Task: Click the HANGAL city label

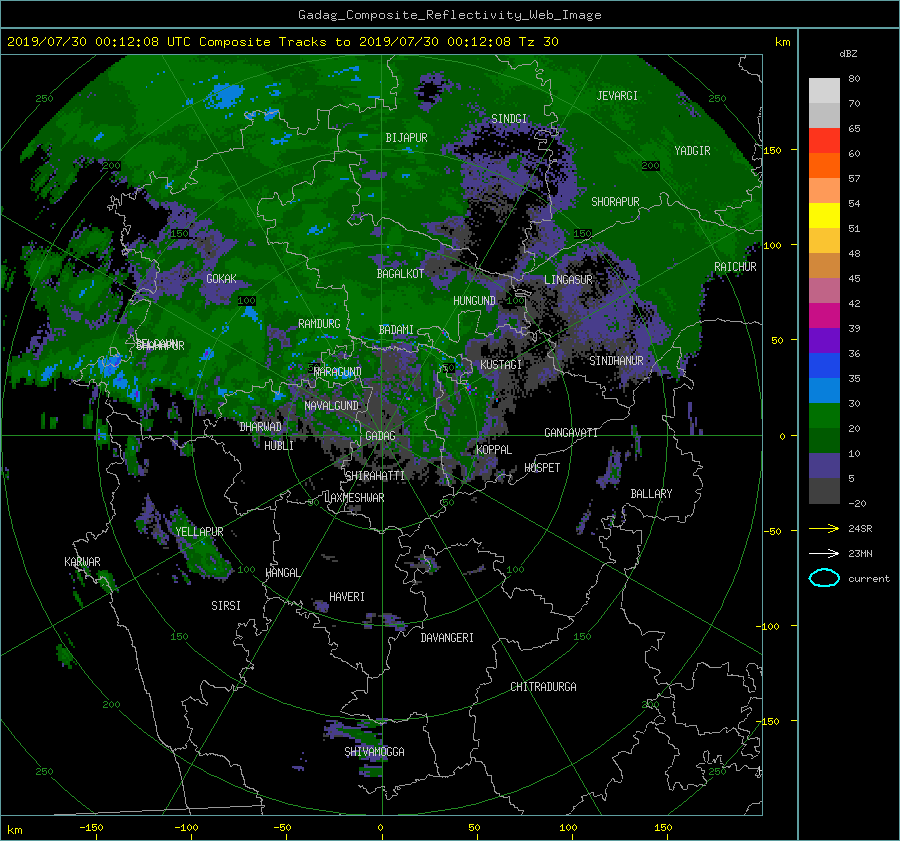Action: coord(282,573)
